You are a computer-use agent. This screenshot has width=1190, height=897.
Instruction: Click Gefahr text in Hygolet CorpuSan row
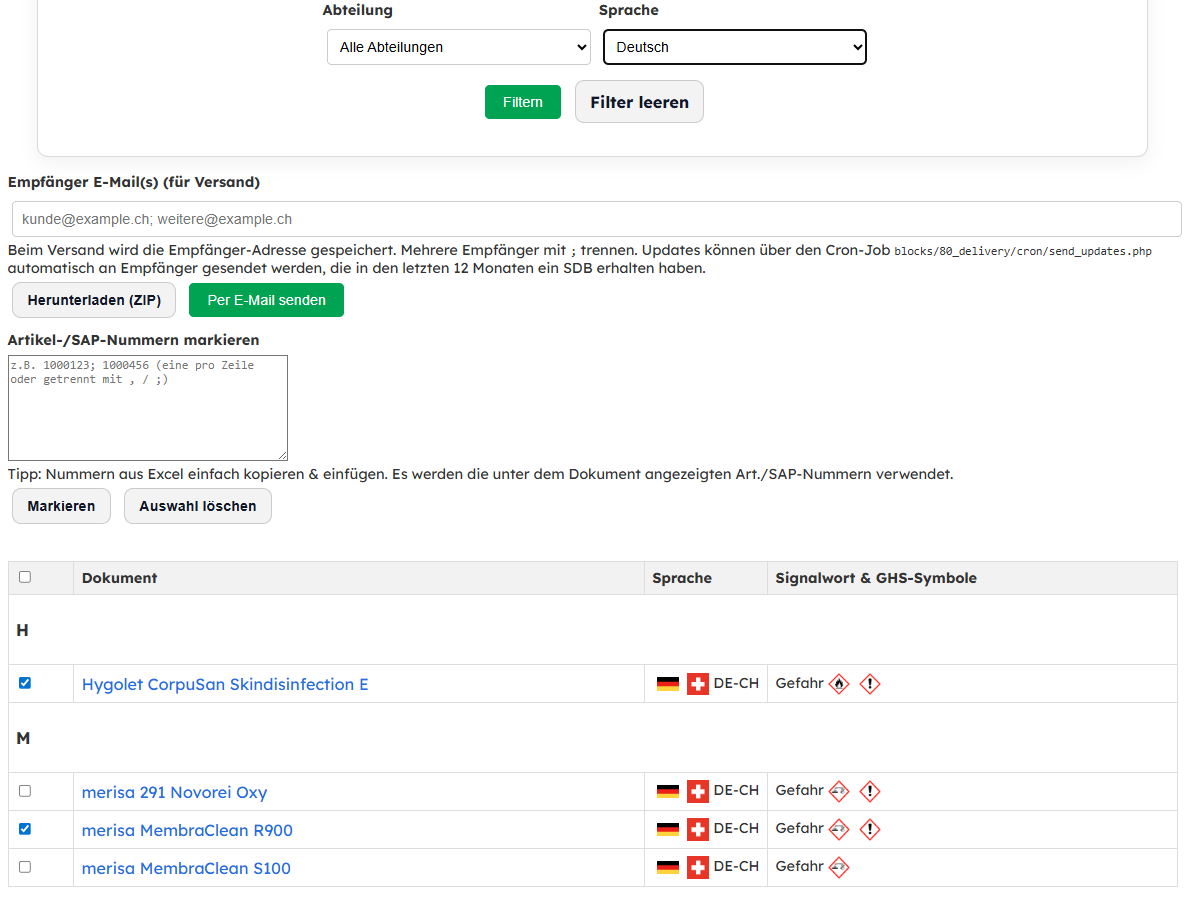(x=799, y=683)
